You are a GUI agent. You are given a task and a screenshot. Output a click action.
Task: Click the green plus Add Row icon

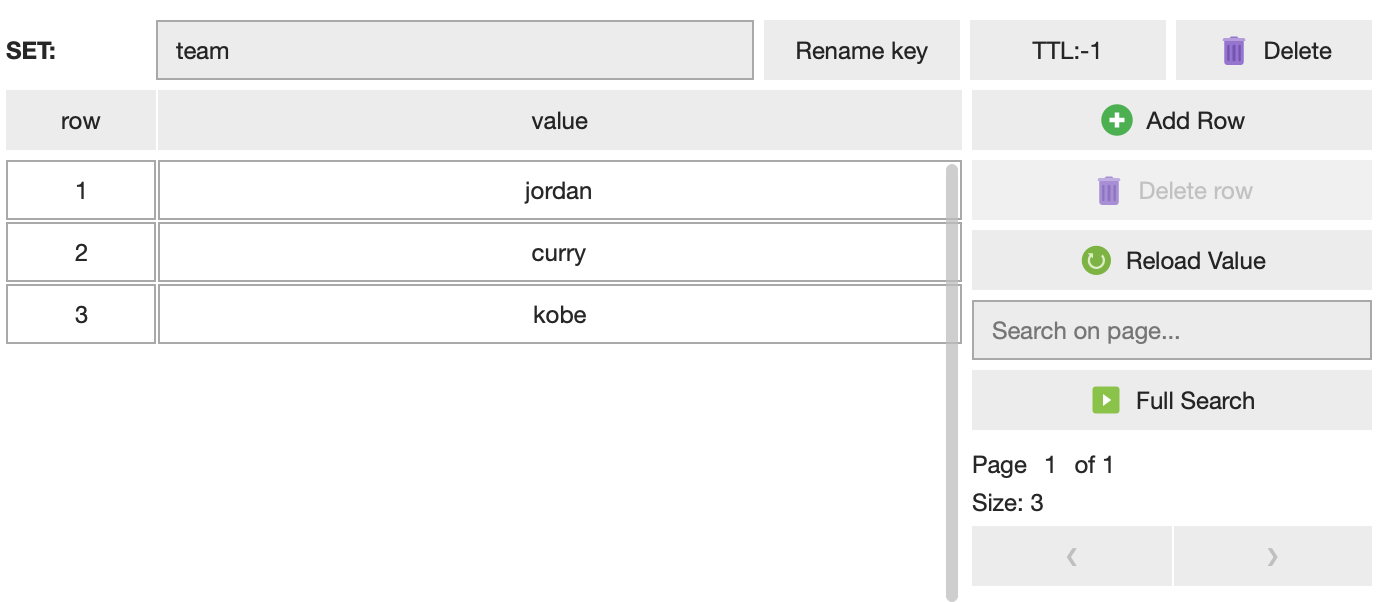pyautogui.click(x=1116, y=121)
